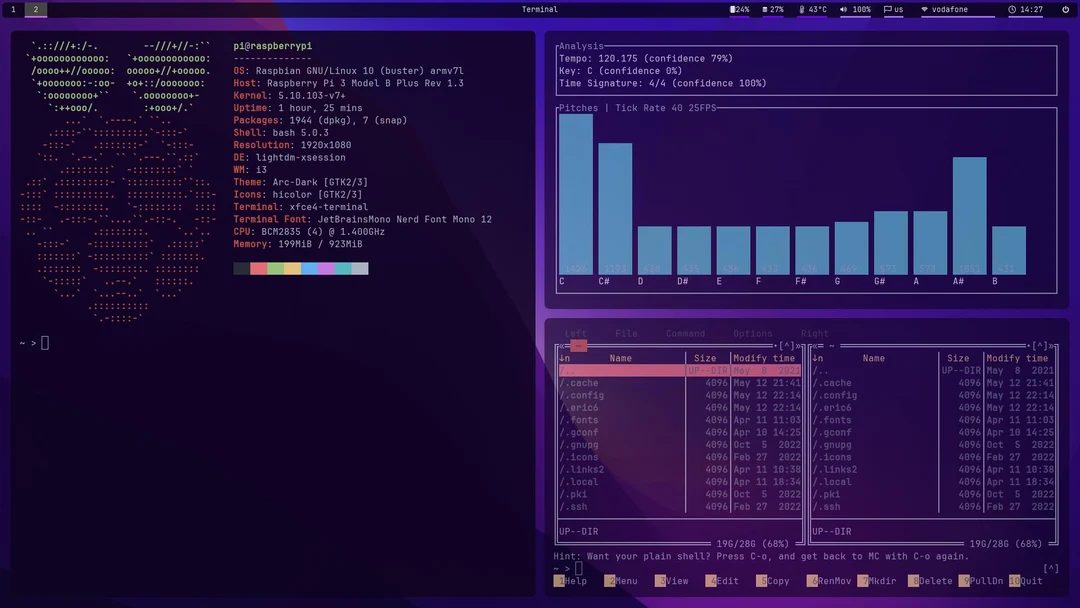Click the volume icon in the status bar

[x=843, y=10]
